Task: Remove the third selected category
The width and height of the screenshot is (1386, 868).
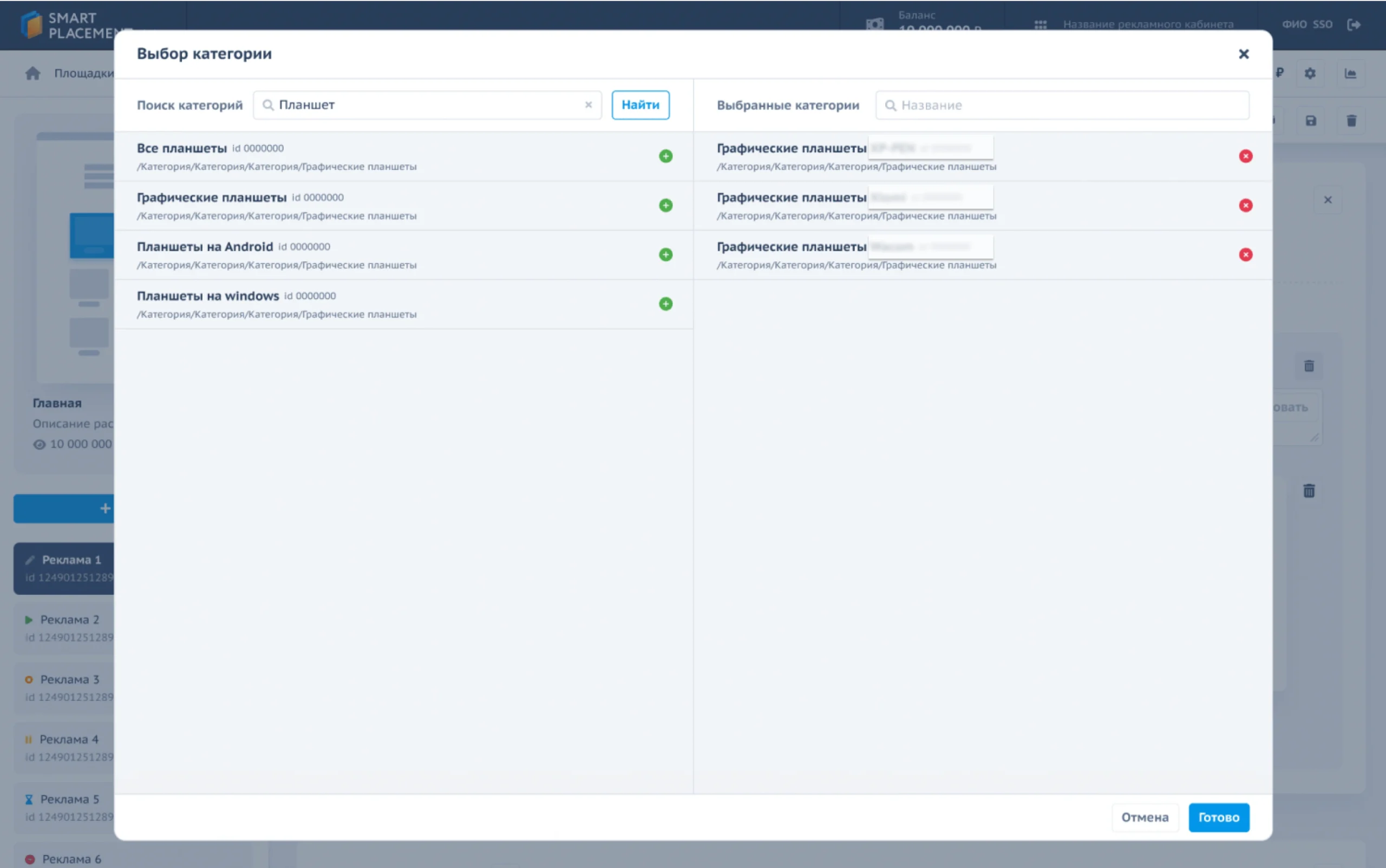Action: pos(1245,254)
